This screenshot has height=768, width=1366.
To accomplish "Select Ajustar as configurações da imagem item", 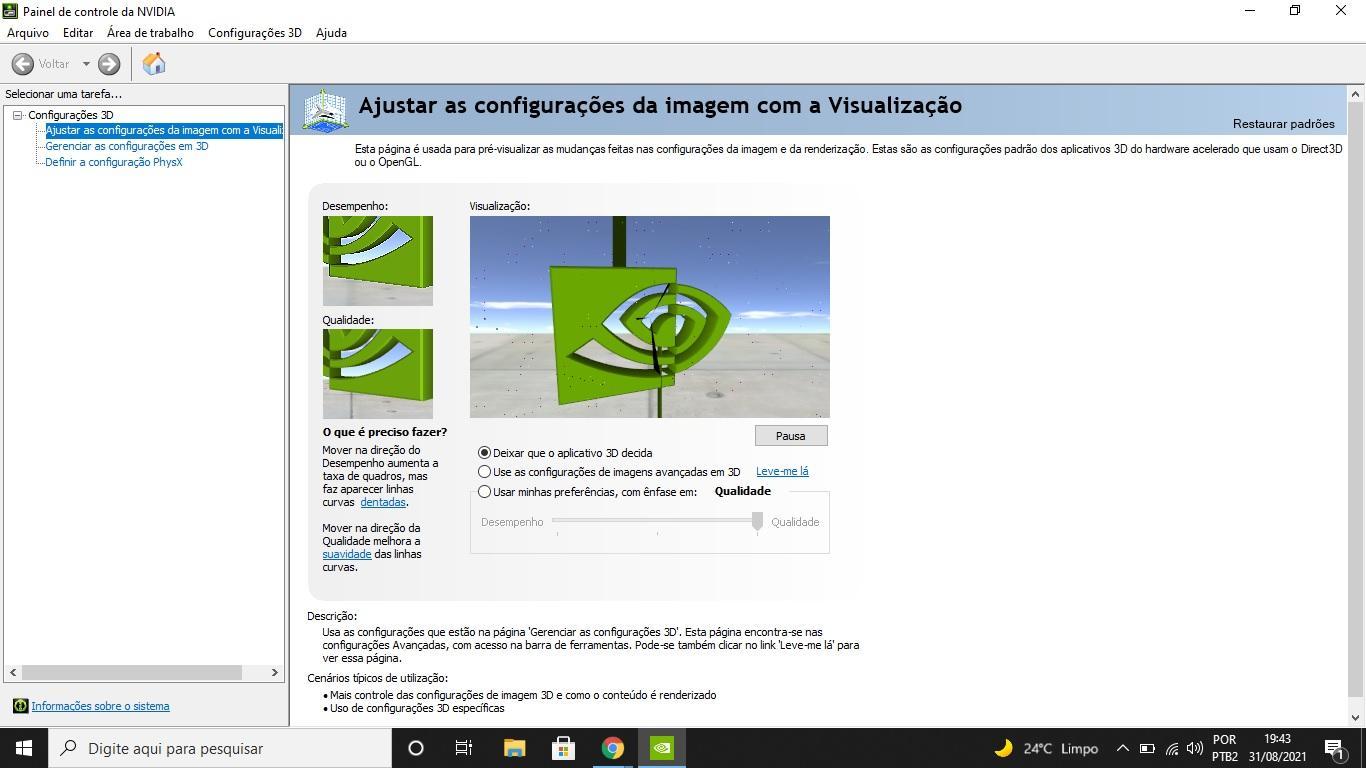I will 164,130.
